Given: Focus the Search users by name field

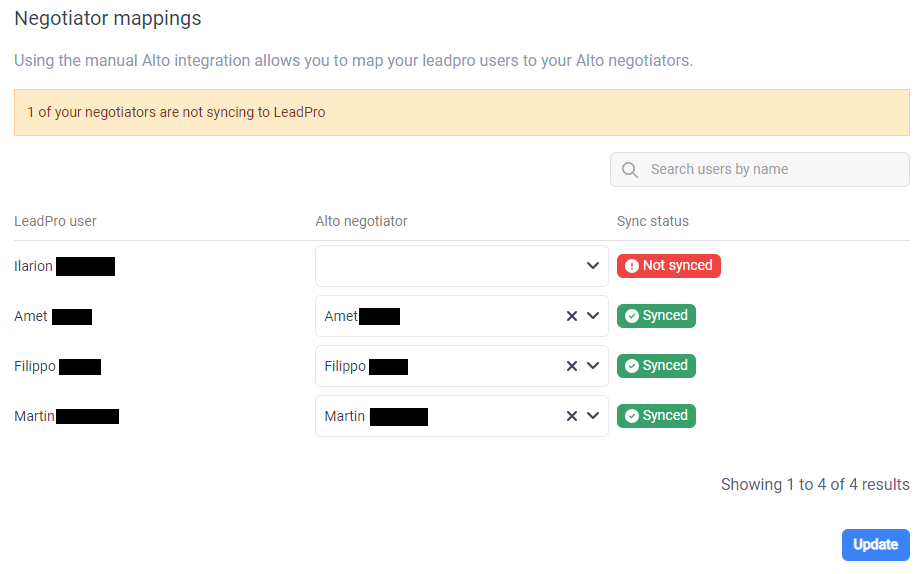Looking at the screenshot, I should [x=770, y=170].
